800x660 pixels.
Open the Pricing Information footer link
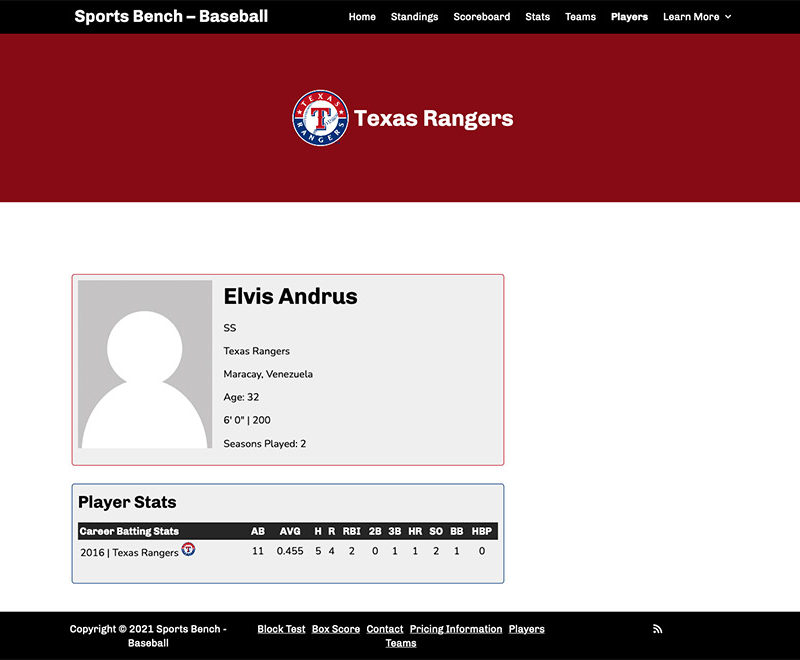click(456, 629)
